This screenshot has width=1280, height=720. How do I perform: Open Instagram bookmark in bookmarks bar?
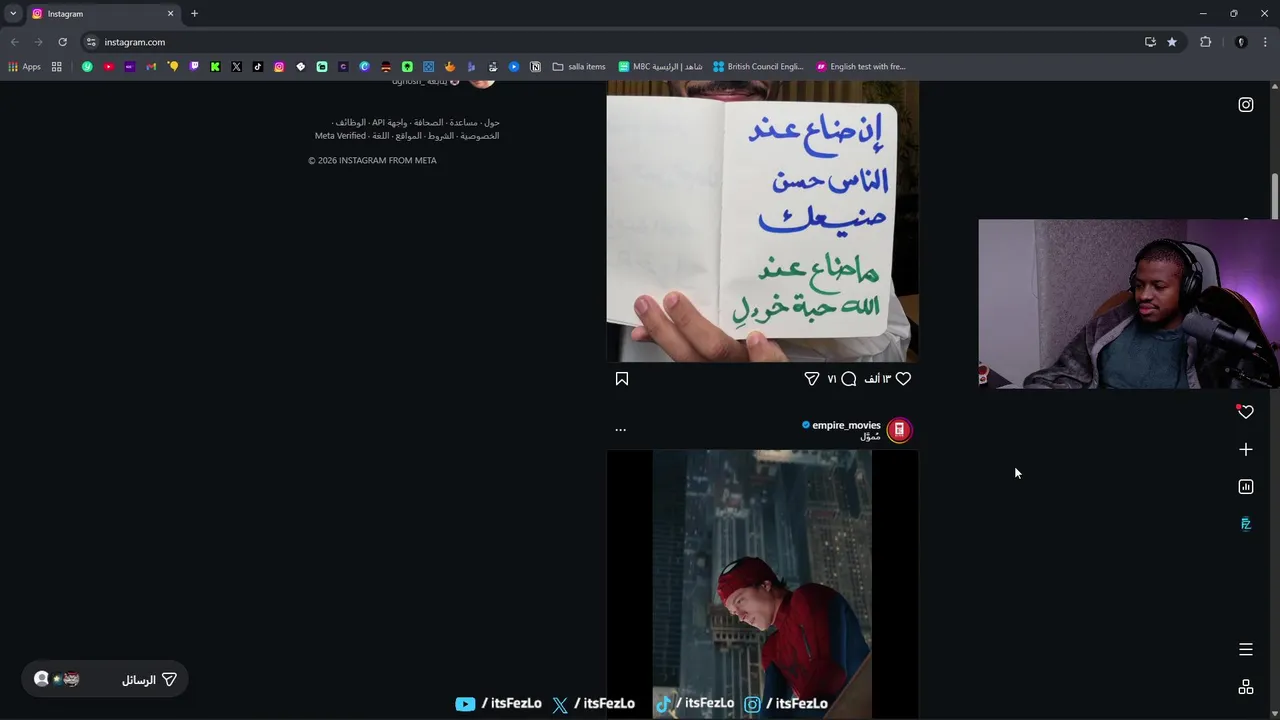tap(279, 67)
